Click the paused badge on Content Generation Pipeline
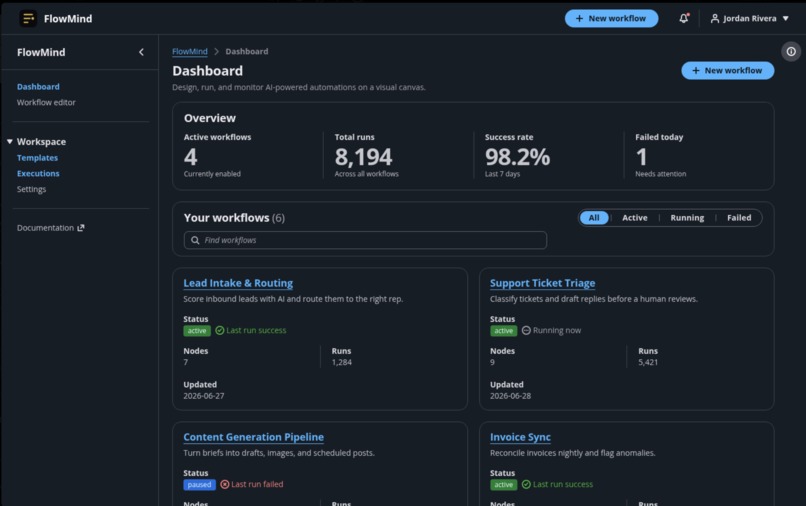 click(x=199, y=484)
